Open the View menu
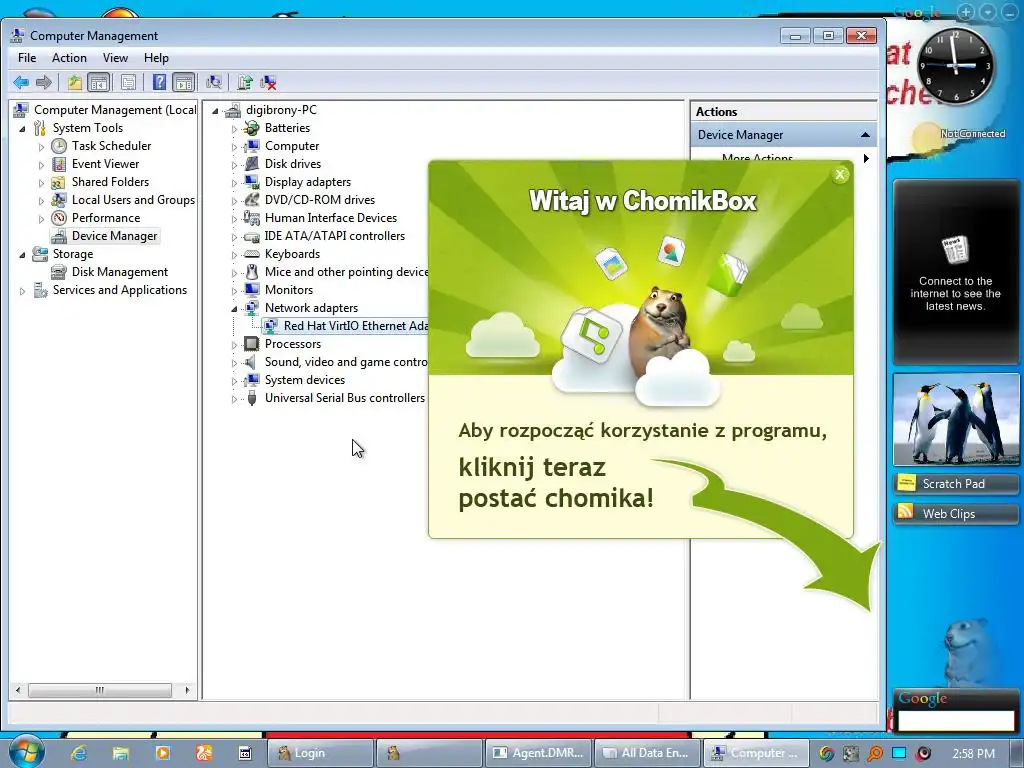Screen dimensions: 1024x768 point(115,58)
